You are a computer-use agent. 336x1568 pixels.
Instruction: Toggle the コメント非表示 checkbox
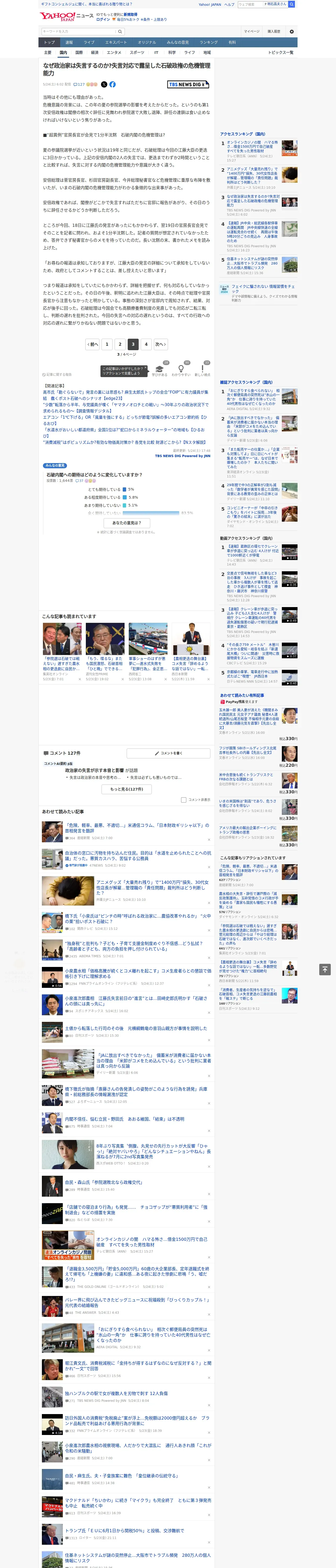pyautogui.click(x=183, y=800)
